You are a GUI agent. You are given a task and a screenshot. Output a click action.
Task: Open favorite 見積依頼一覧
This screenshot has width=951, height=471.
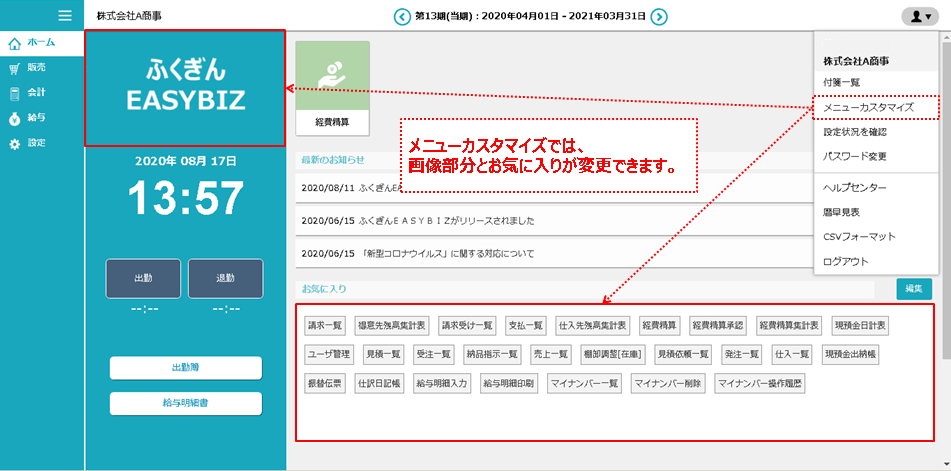pyautogui.click(x=684, y=354)
